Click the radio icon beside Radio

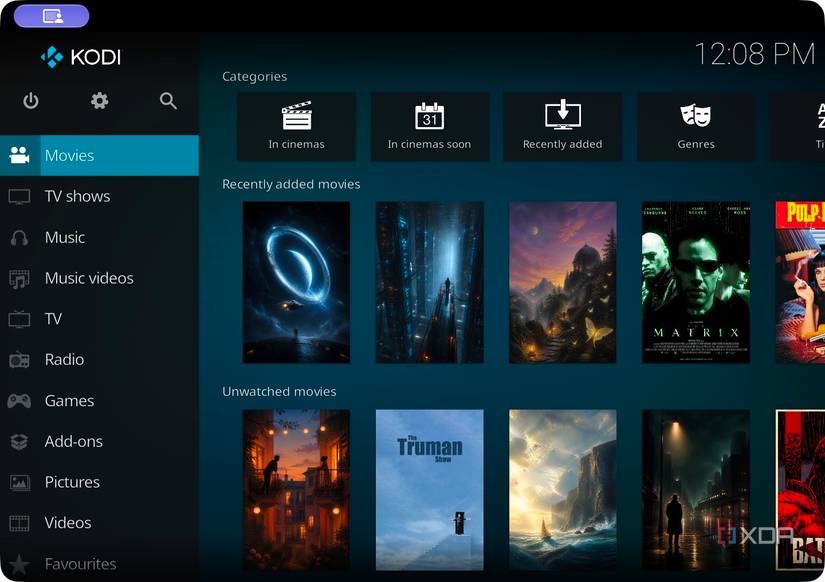click(19, 360)
